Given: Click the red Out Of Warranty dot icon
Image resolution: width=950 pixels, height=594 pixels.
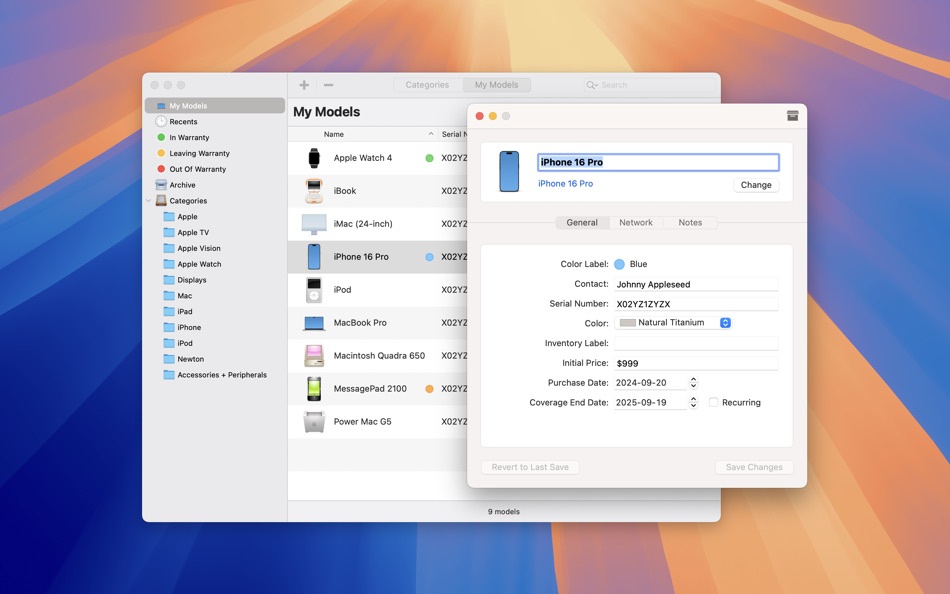Looking at the screenshot, I should (x=161, y=169).
